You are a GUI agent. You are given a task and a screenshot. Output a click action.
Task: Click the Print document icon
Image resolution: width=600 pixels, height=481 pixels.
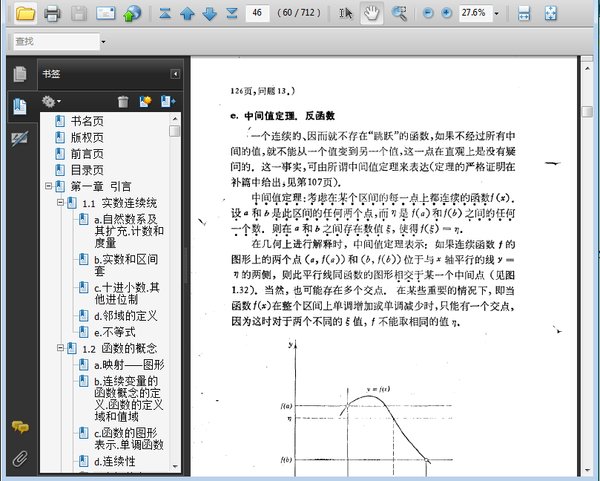click(52, 13)
